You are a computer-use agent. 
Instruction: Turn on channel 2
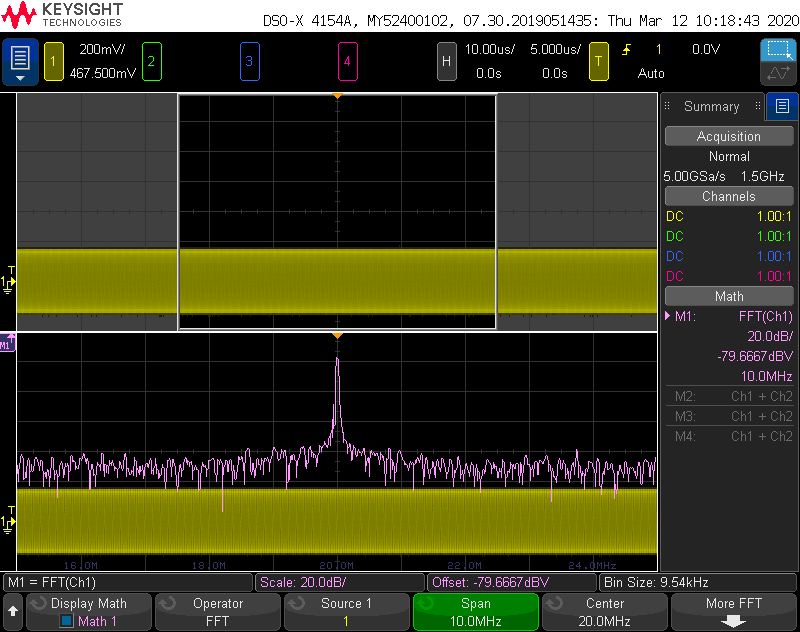click(x=152, y=62)
